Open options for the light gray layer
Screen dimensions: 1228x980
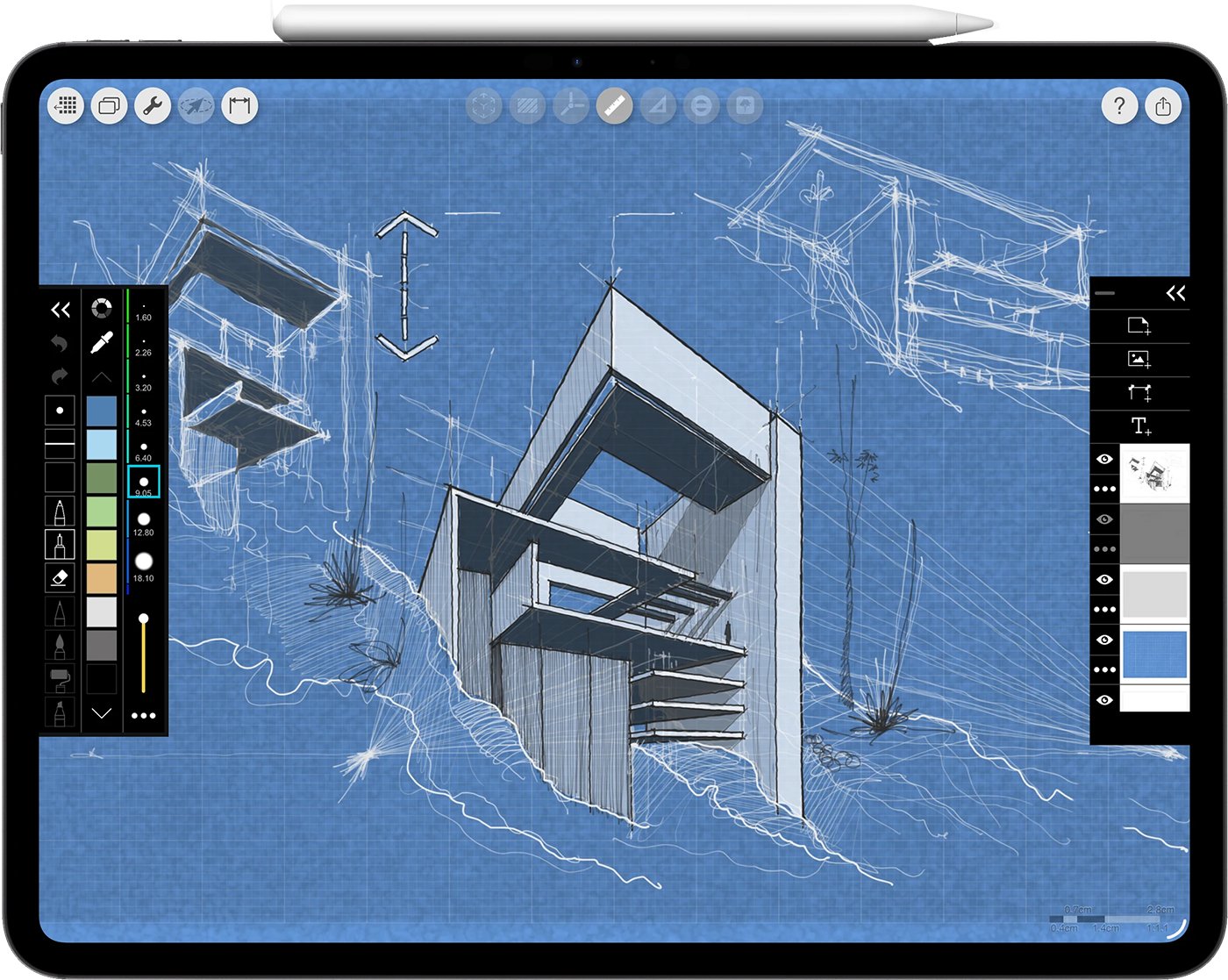pyautogui.click(x=1104, y=609)
